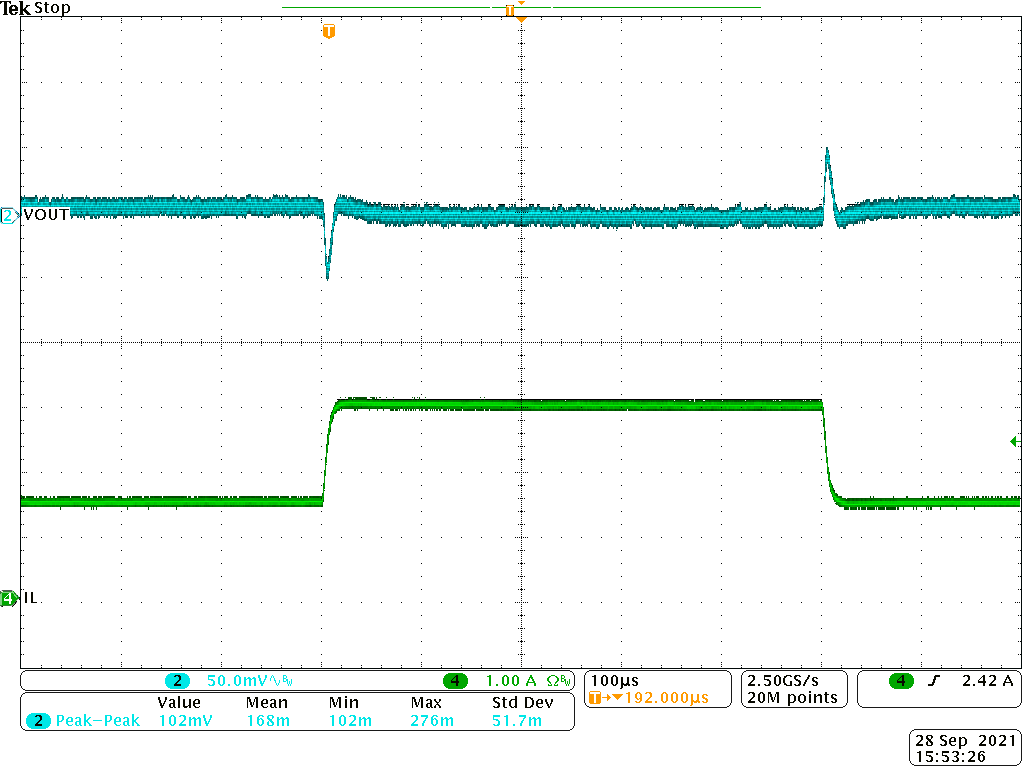
Task: Select the 100µs timebase readout
Action: [x=609, y=681]
